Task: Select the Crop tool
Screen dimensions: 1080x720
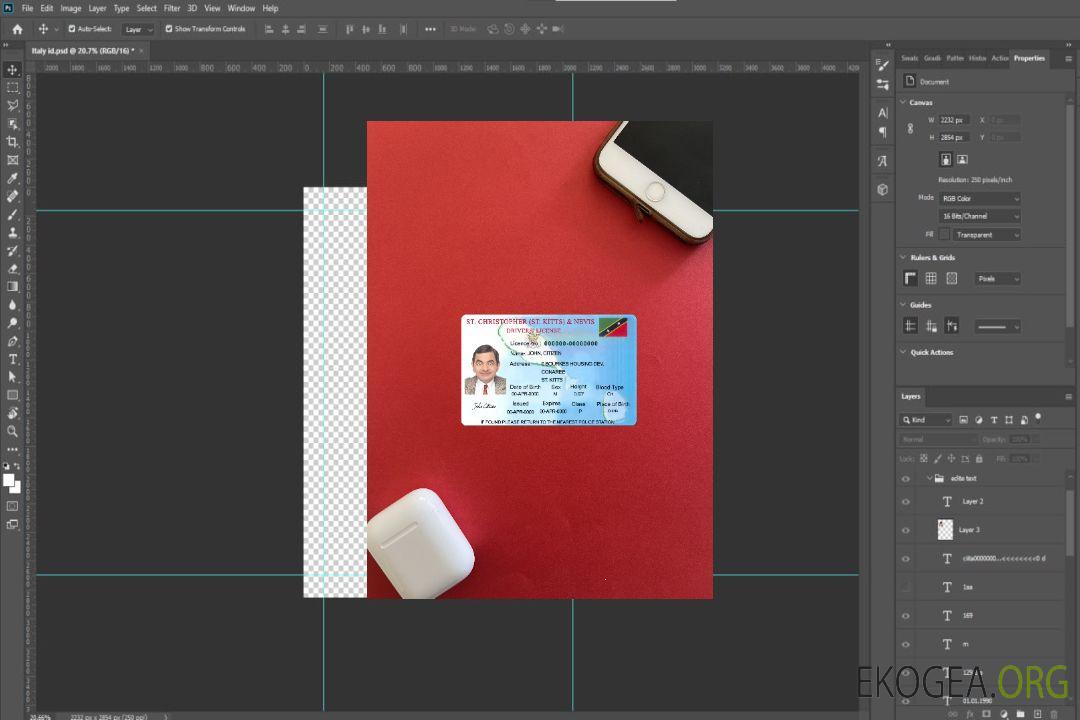Action: 13,142
